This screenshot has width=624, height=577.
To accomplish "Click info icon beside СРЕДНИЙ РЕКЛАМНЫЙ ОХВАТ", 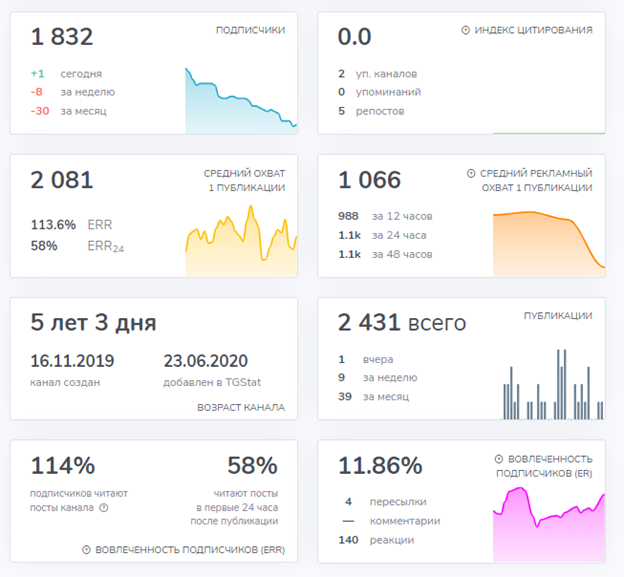I will click(x=471, y=173).
